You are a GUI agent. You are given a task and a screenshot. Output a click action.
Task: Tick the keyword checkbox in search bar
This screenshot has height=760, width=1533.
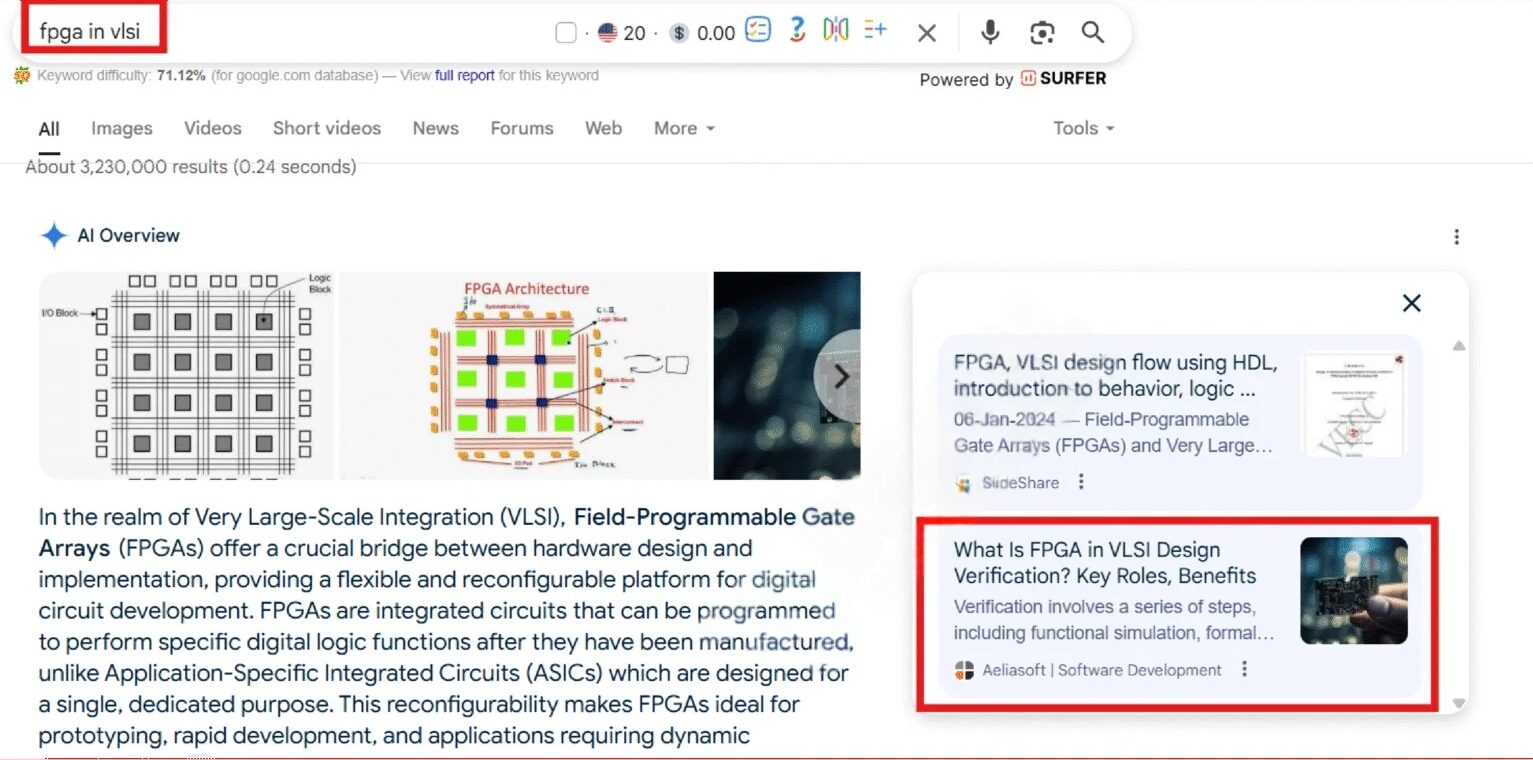click(566, 33)
